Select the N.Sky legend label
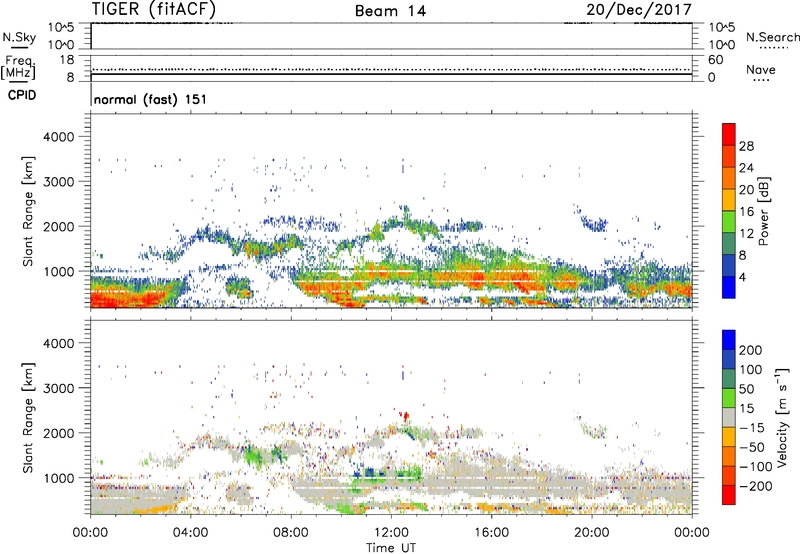The height and width of the screenshot is (554, 800). click(19, 37)
